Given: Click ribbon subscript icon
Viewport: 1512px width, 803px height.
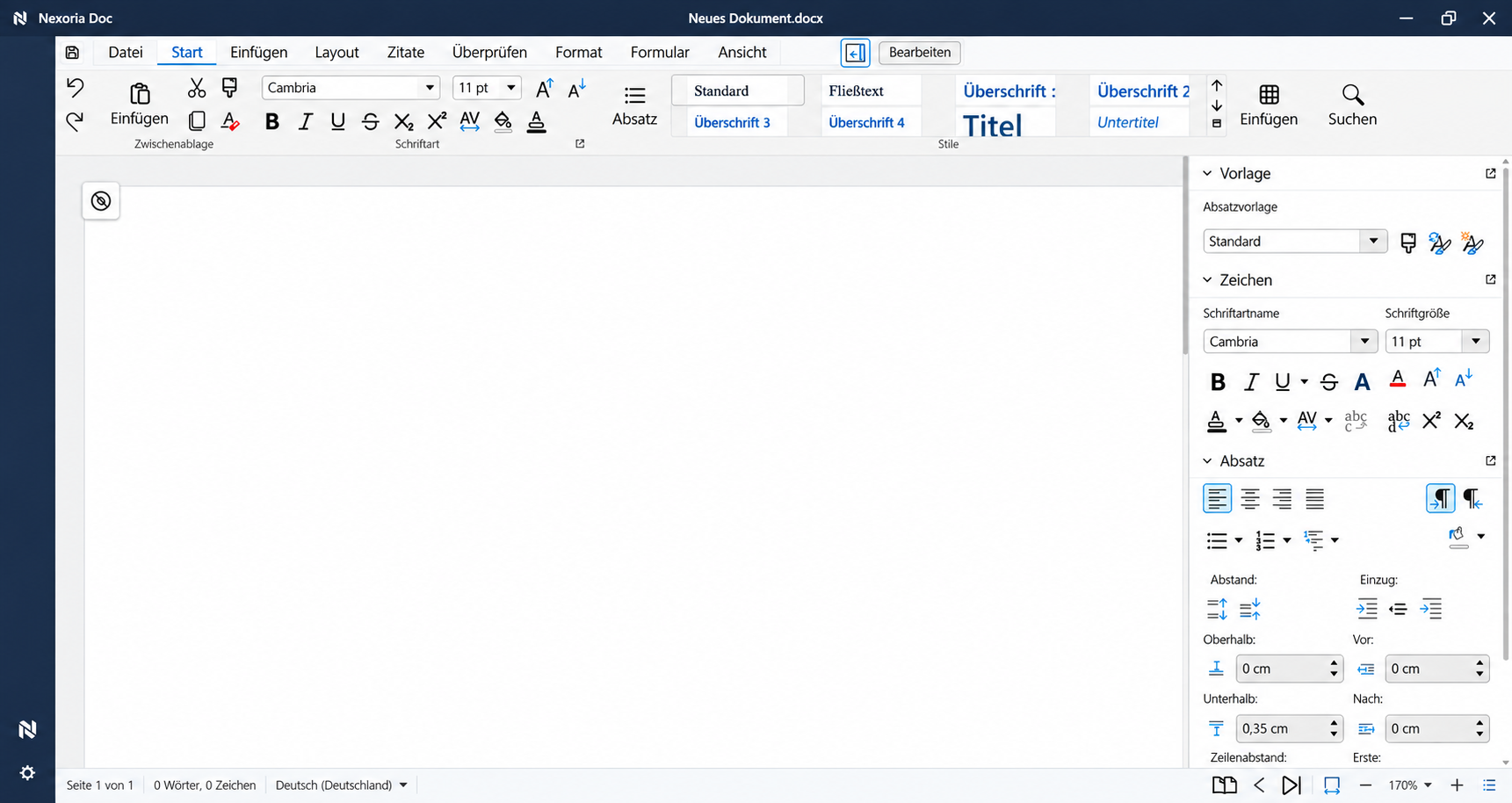Looking at the screenshot, I should (403, 121).
